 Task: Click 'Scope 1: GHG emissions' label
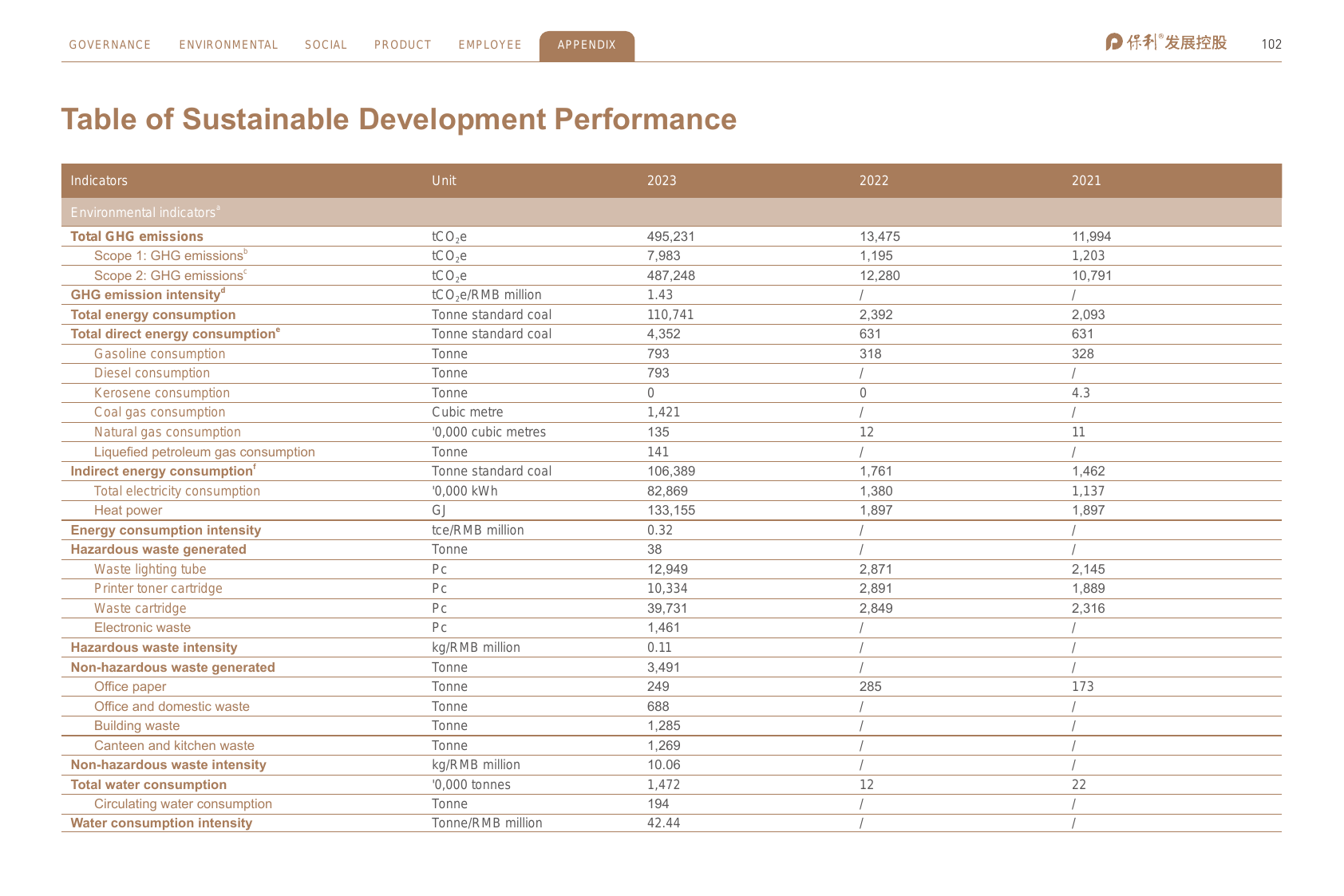click(x=171, y=255)
